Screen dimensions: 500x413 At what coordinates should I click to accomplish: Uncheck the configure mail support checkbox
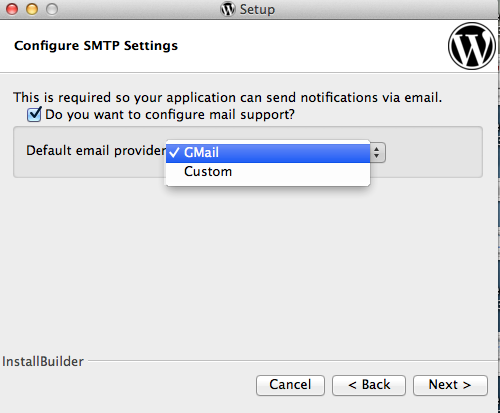tap(34, 114)
